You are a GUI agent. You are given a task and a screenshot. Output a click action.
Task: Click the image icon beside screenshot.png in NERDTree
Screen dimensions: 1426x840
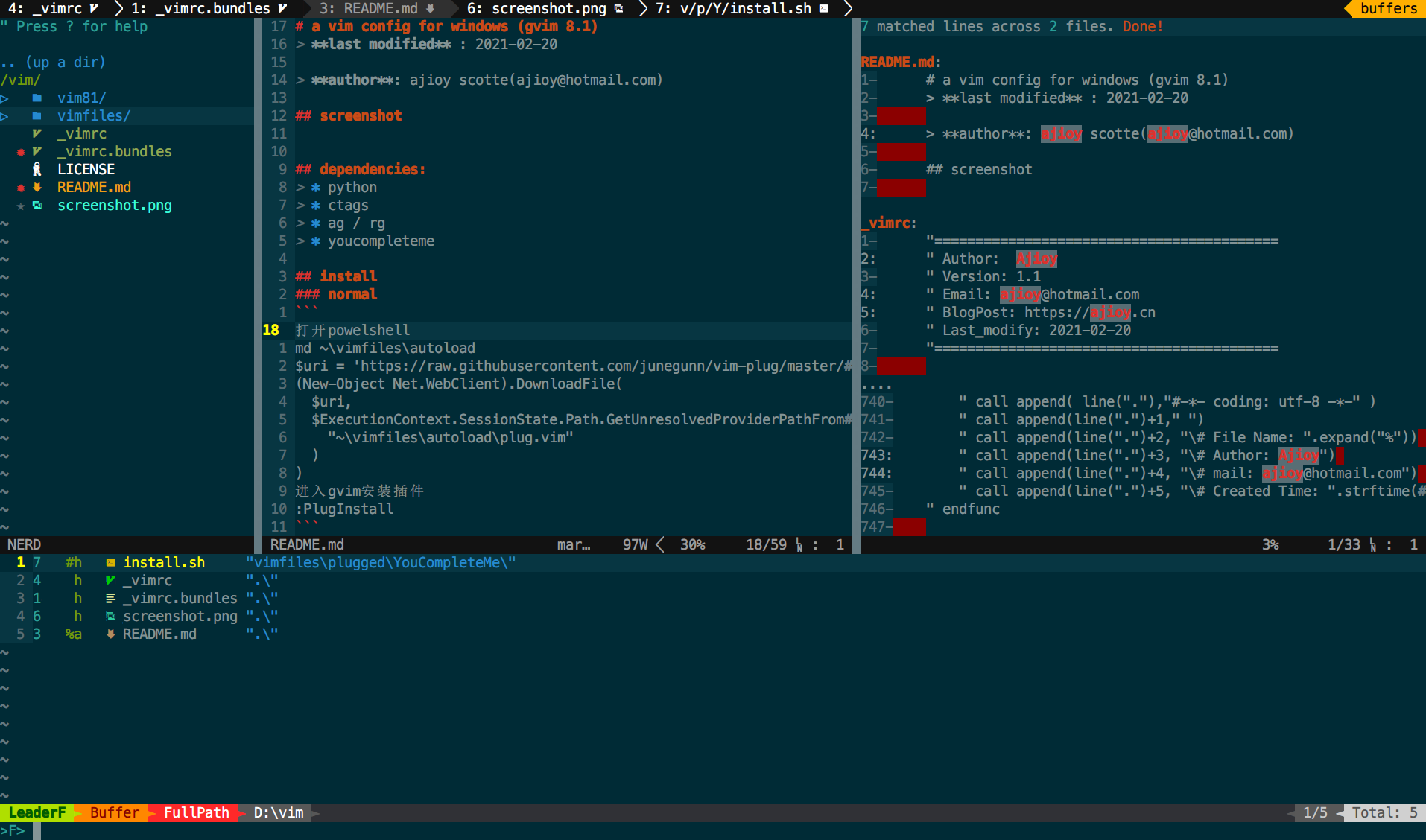pos(37,206)
